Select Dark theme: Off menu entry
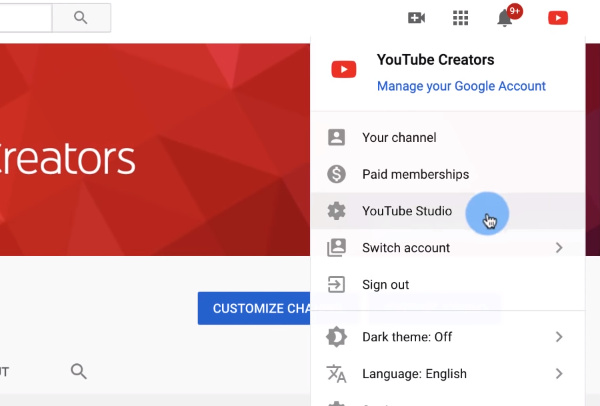This screenshot has width=600, height=406. (x=448, y=337)
